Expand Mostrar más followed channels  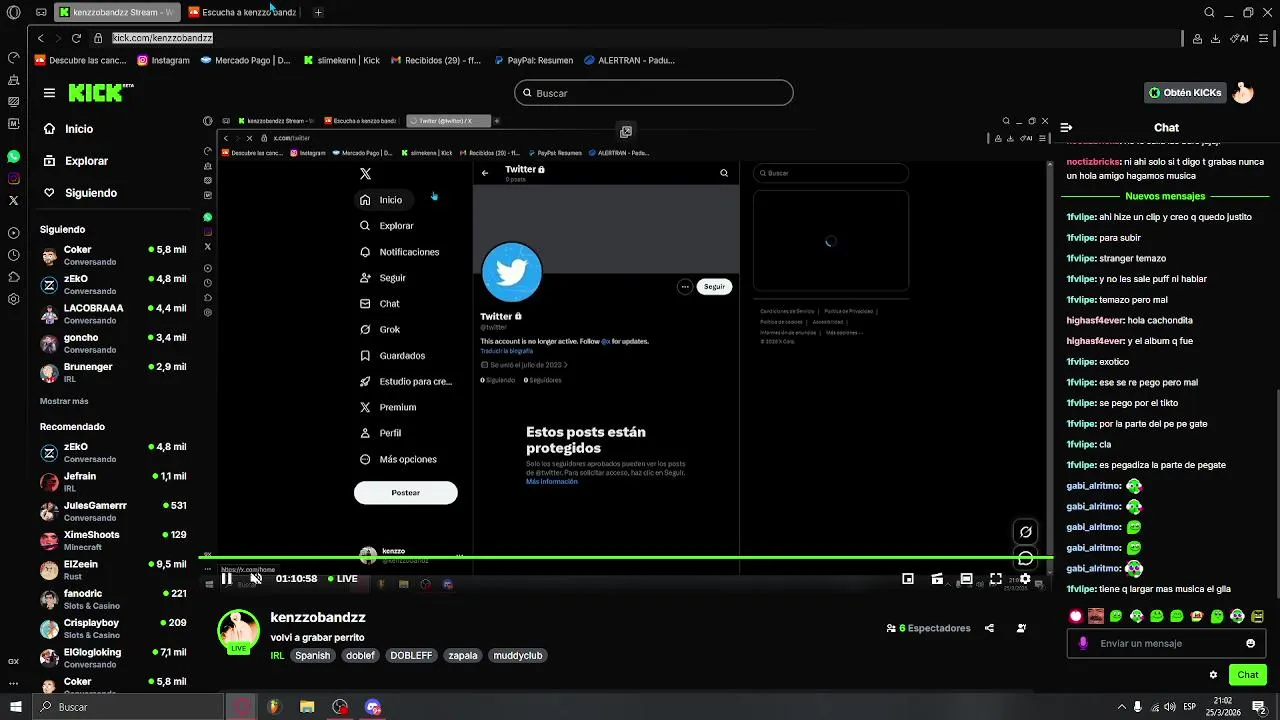click(x=64, y=401)
